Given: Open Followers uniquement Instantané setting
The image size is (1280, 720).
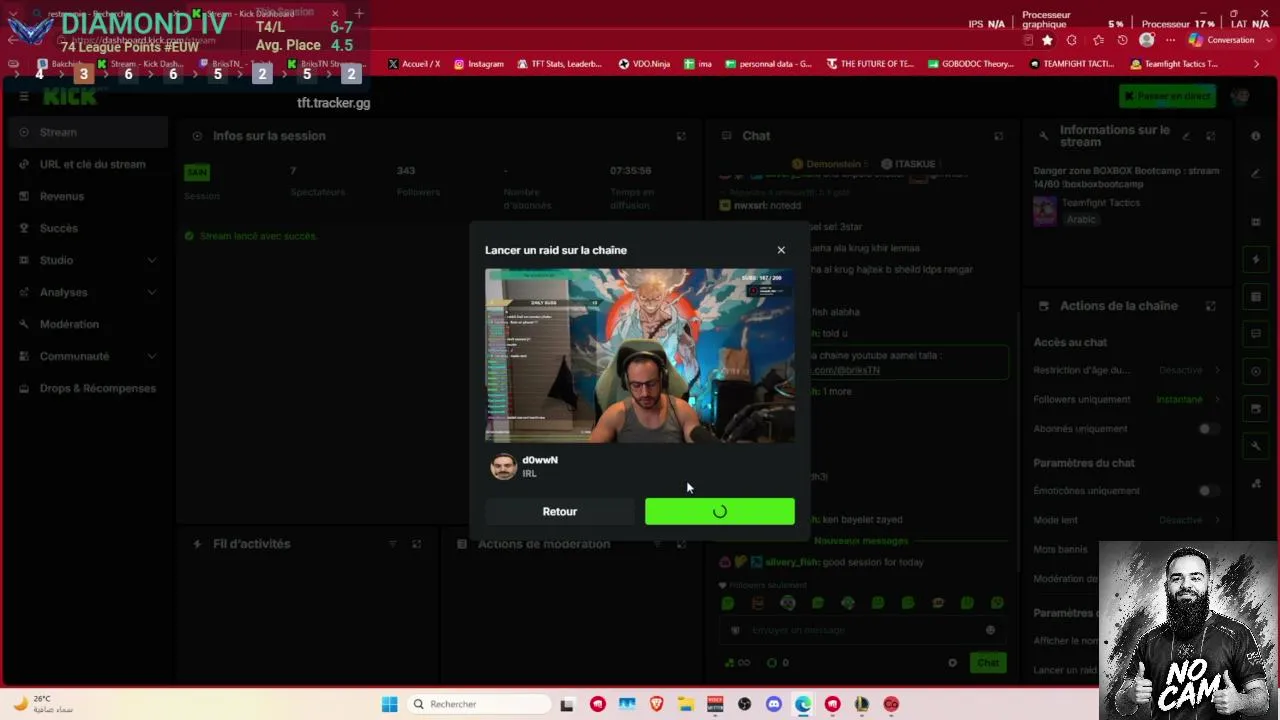Looking at the screenshot, I should pyautogui.click(x=1127, y=399).
